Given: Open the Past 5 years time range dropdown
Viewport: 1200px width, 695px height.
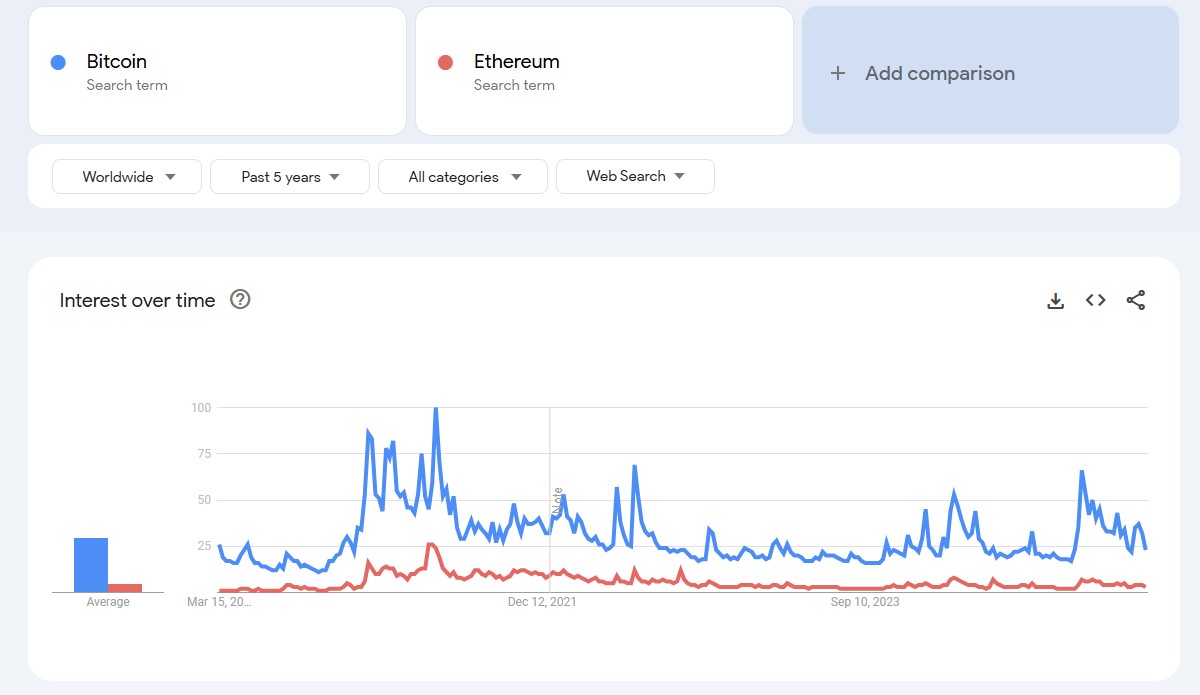Looking at the screenshot, I should click(x=289, y=176).
